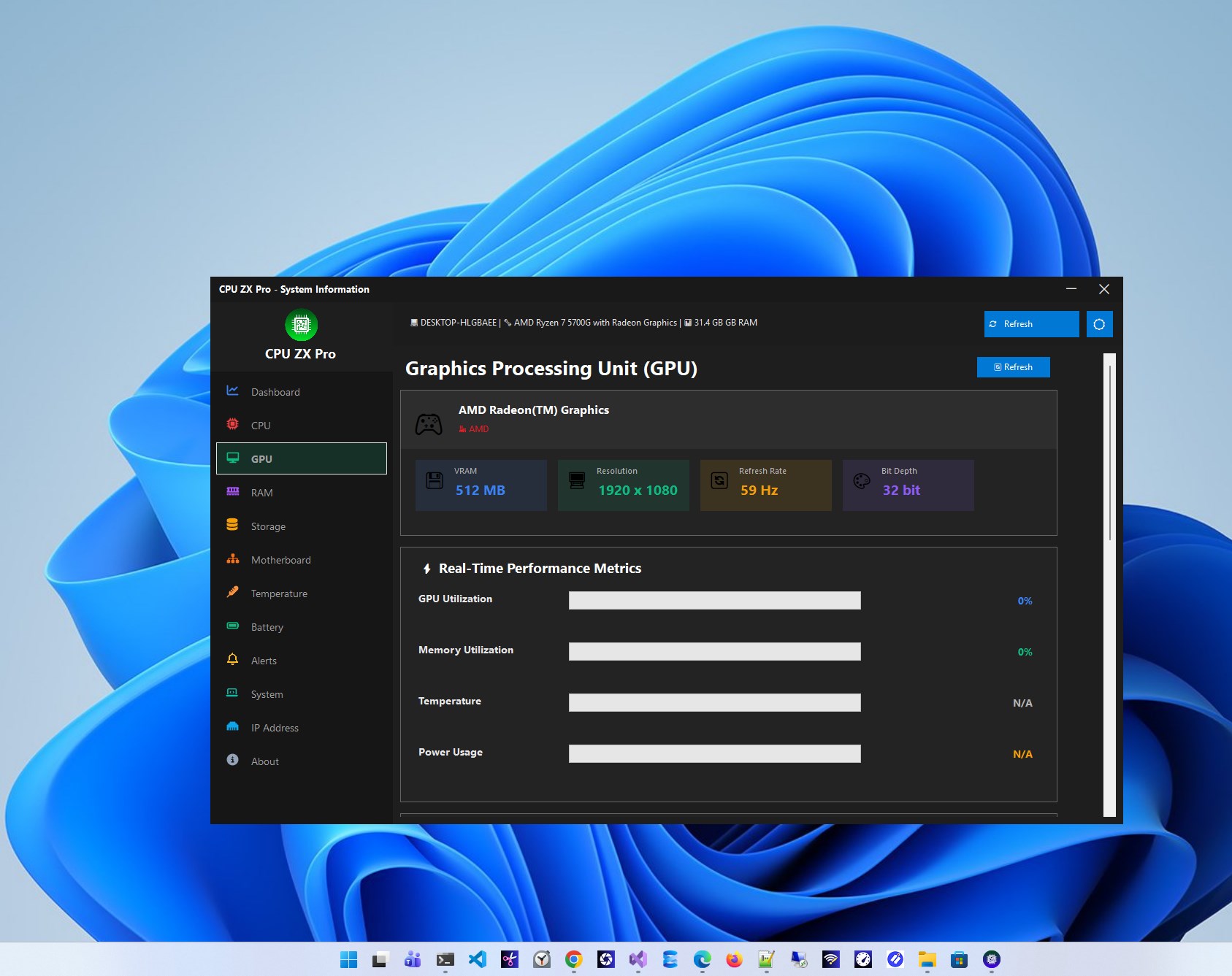Click the Motherboard icon in sidebar
Image resolution: width=1232 pixels, height=976 pixels.
[x=232, y=558]
